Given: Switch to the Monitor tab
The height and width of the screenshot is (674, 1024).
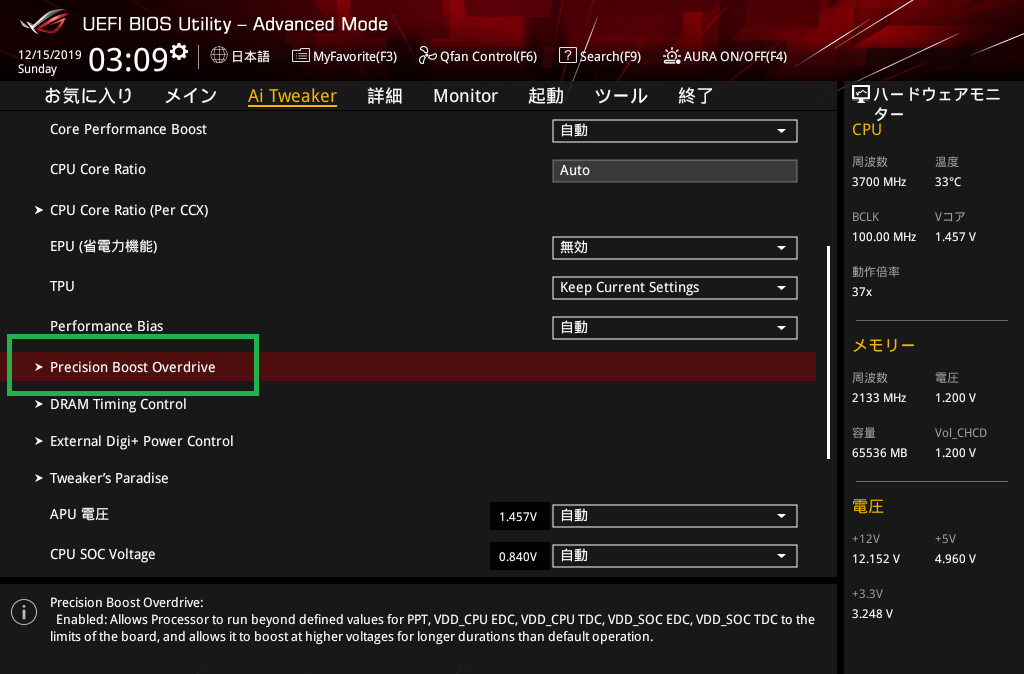Looking at the screenshot, I should (x=465, y=96).
